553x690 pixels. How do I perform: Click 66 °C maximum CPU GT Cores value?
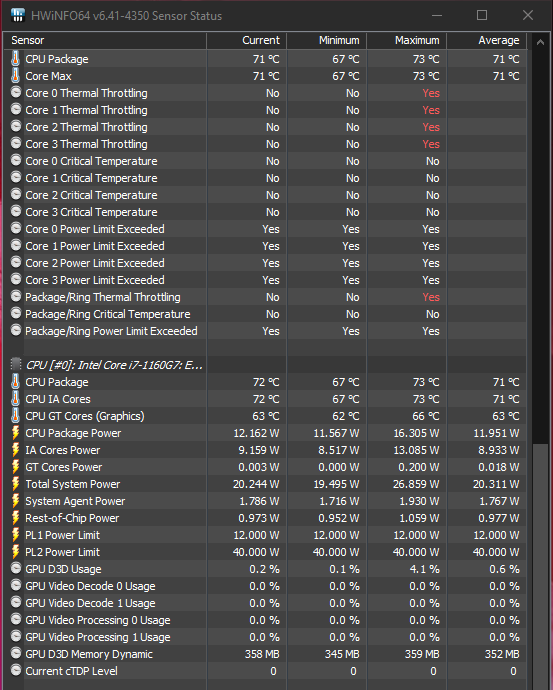coord(426,416)
